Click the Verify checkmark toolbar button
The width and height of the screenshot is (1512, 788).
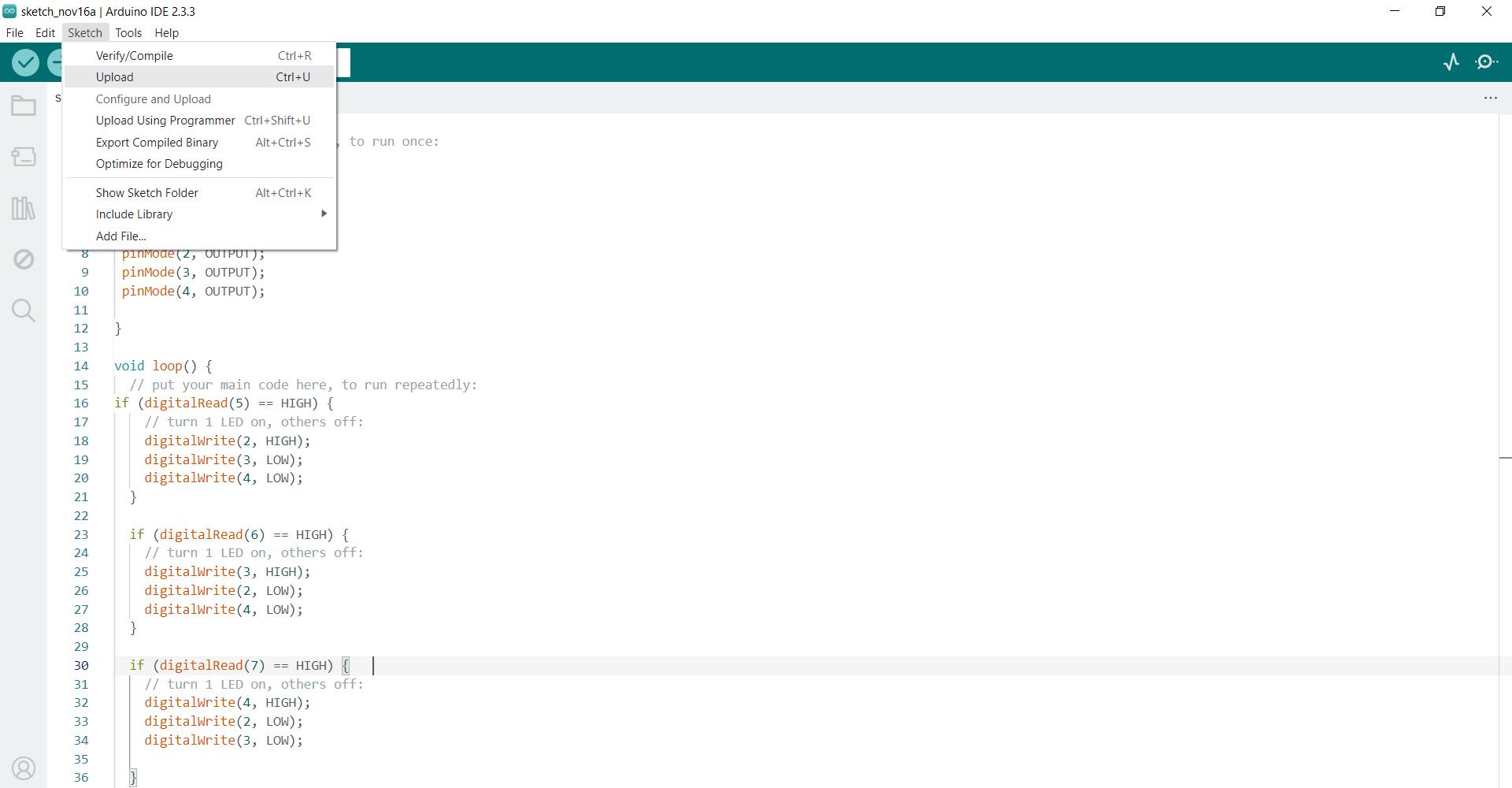25,62
